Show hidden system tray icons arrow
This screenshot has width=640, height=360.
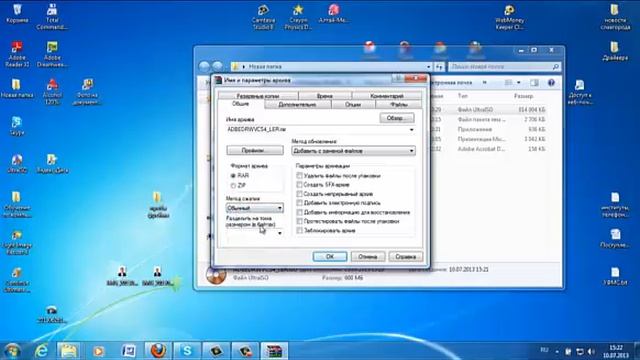(x=557, y=351)
